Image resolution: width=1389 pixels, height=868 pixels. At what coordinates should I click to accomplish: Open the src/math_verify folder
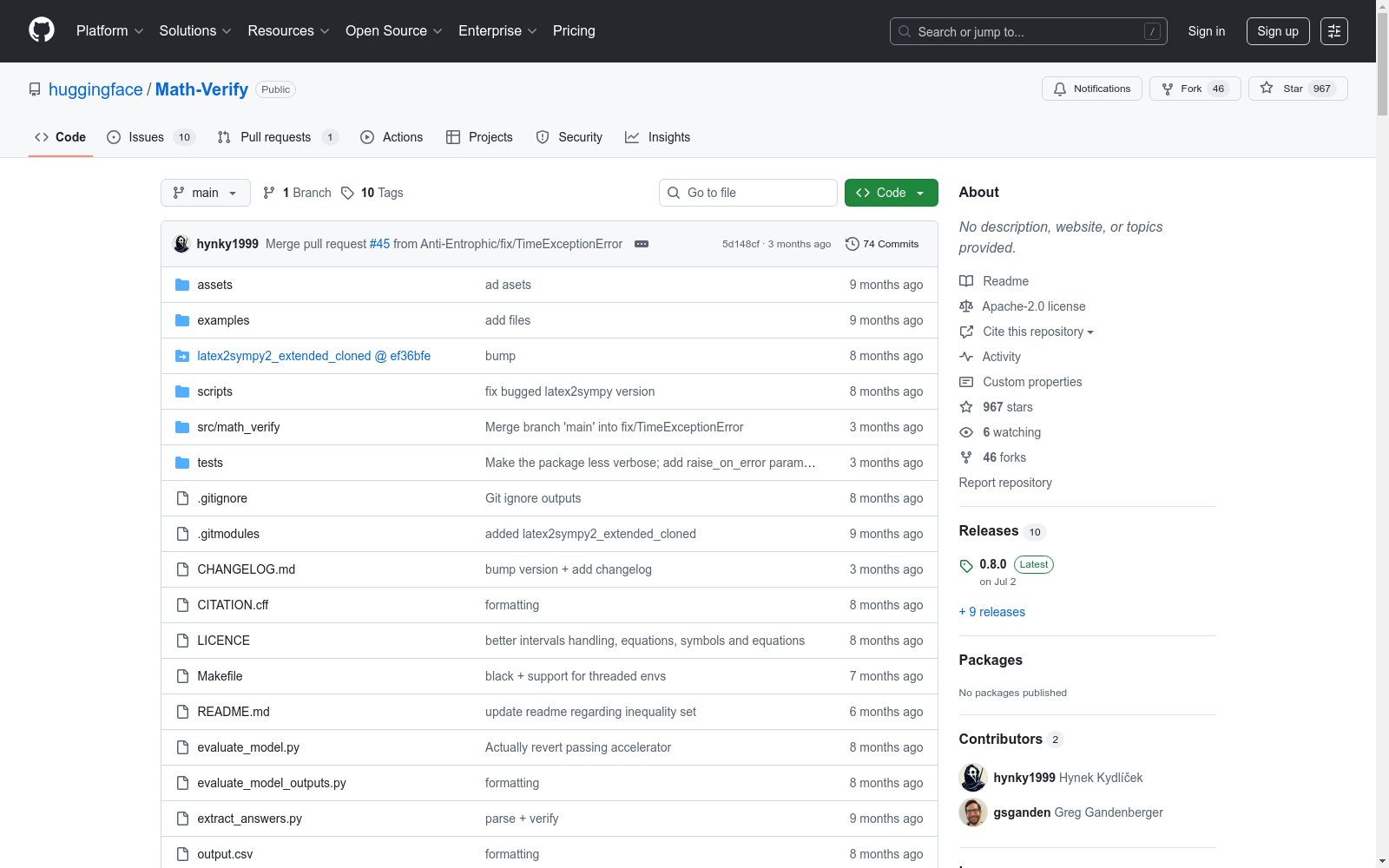tap(238, 427)
